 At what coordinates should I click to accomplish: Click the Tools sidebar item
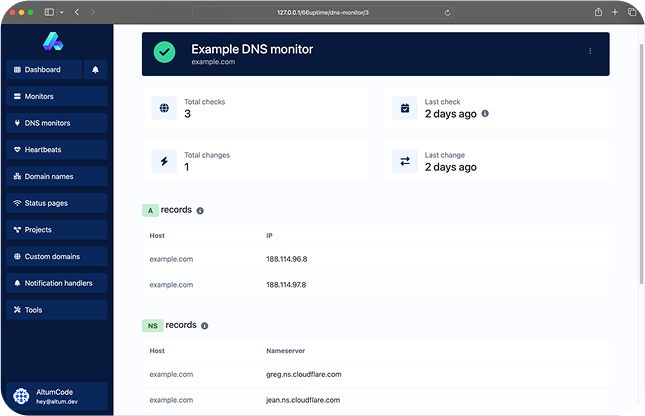pyautogui.click(x=56, y=310)
